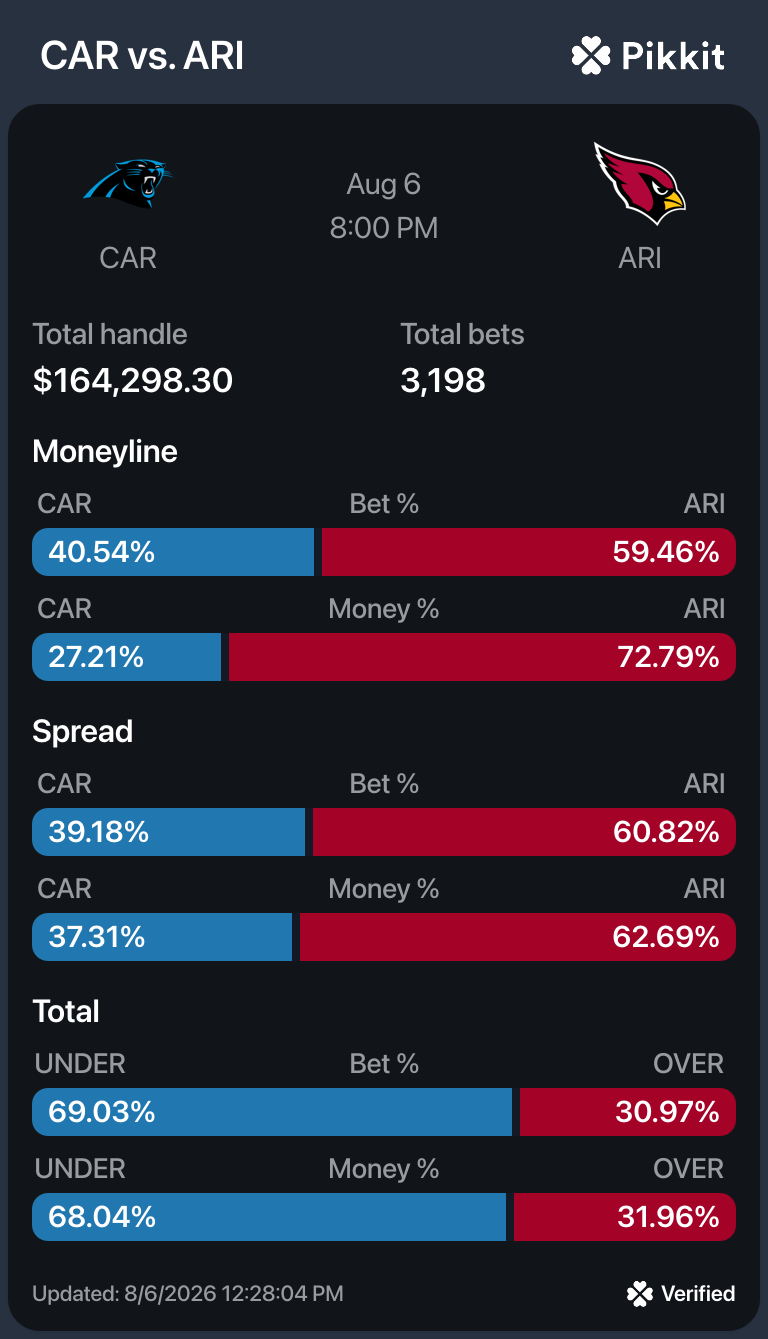Click the Total bets count 3,198
The height and width of the screenshot is (1339, 768).
click(x=443, y=380)
